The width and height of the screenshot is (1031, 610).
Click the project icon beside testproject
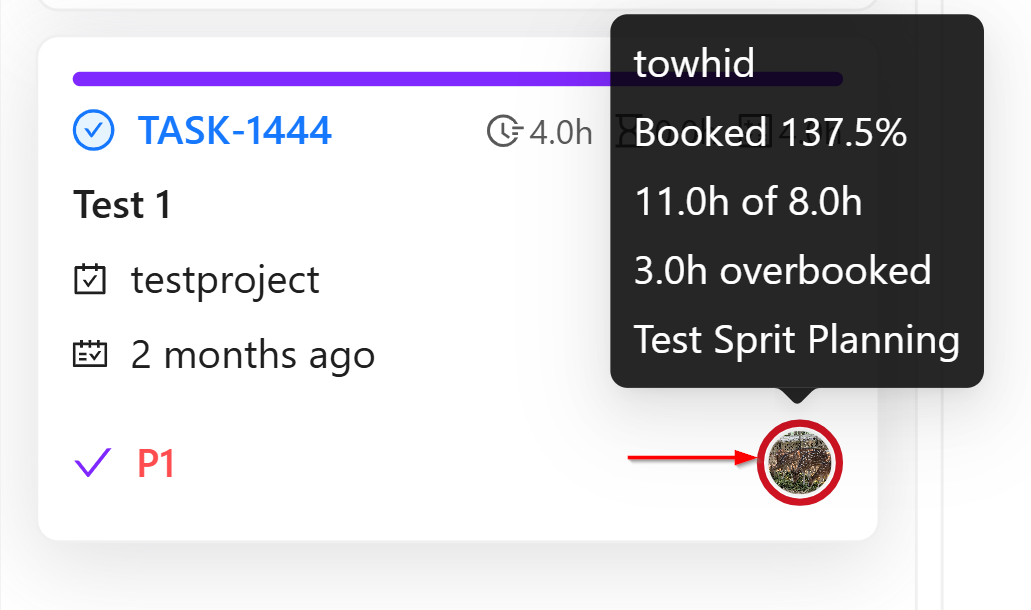click(x=90, y=280)
